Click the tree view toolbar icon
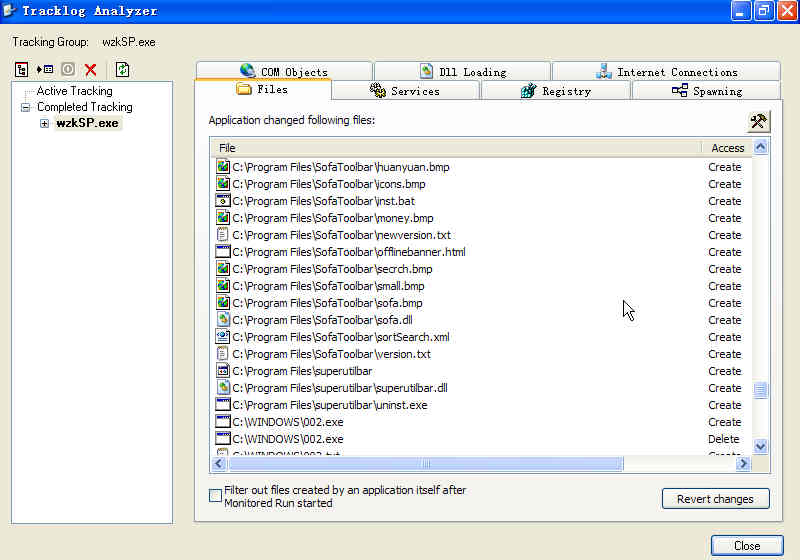Image resolution: width=800 pixels, height=560 pixels. pyautogui.click(x=21, y=69)
